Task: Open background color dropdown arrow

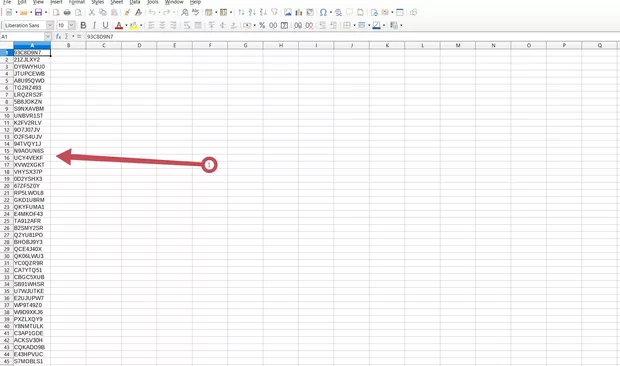Action: click(141, 25)
